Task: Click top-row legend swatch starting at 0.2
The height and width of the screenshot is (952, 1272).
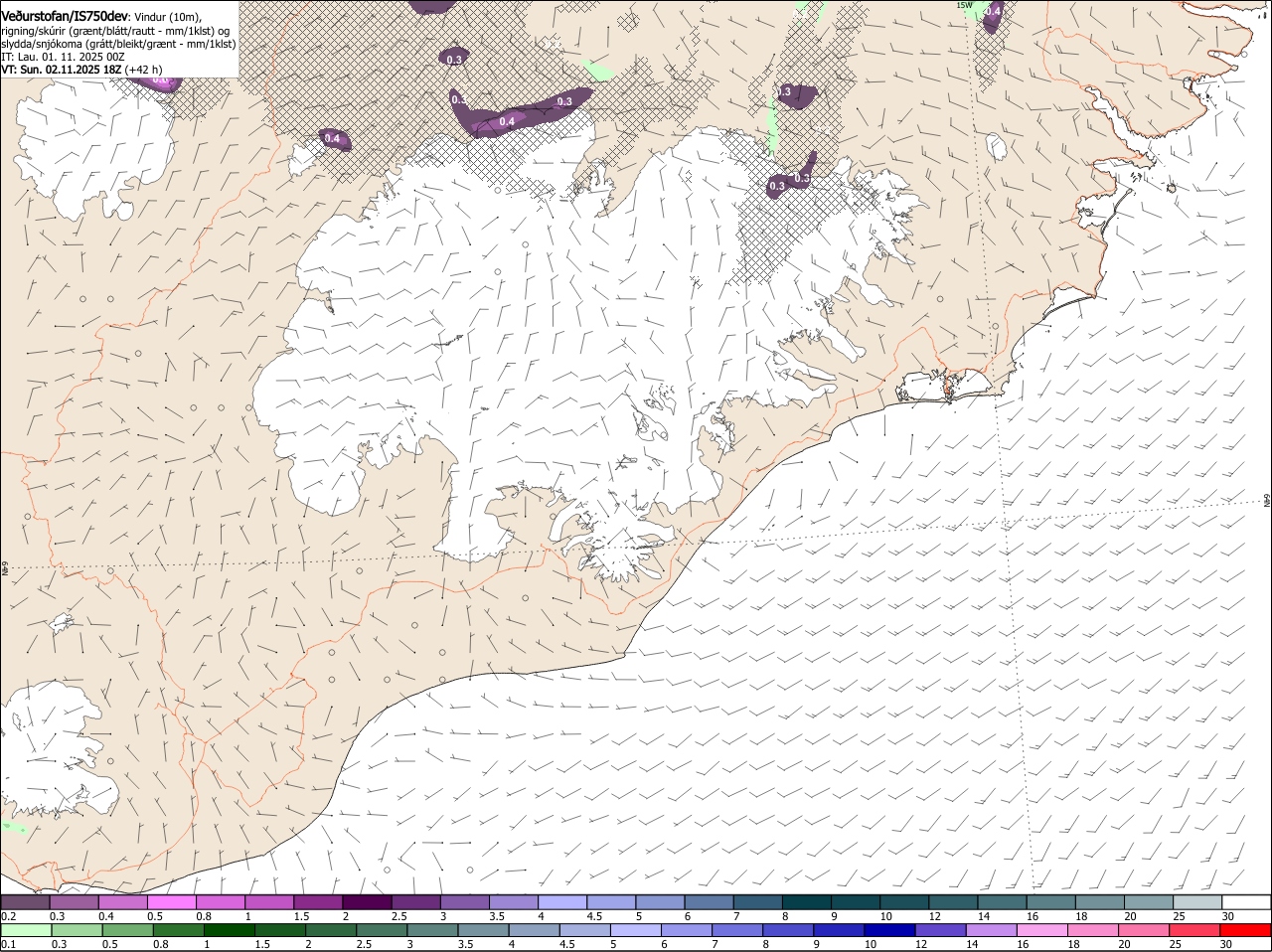Action: pyautogui.click(x=26, y=901)
